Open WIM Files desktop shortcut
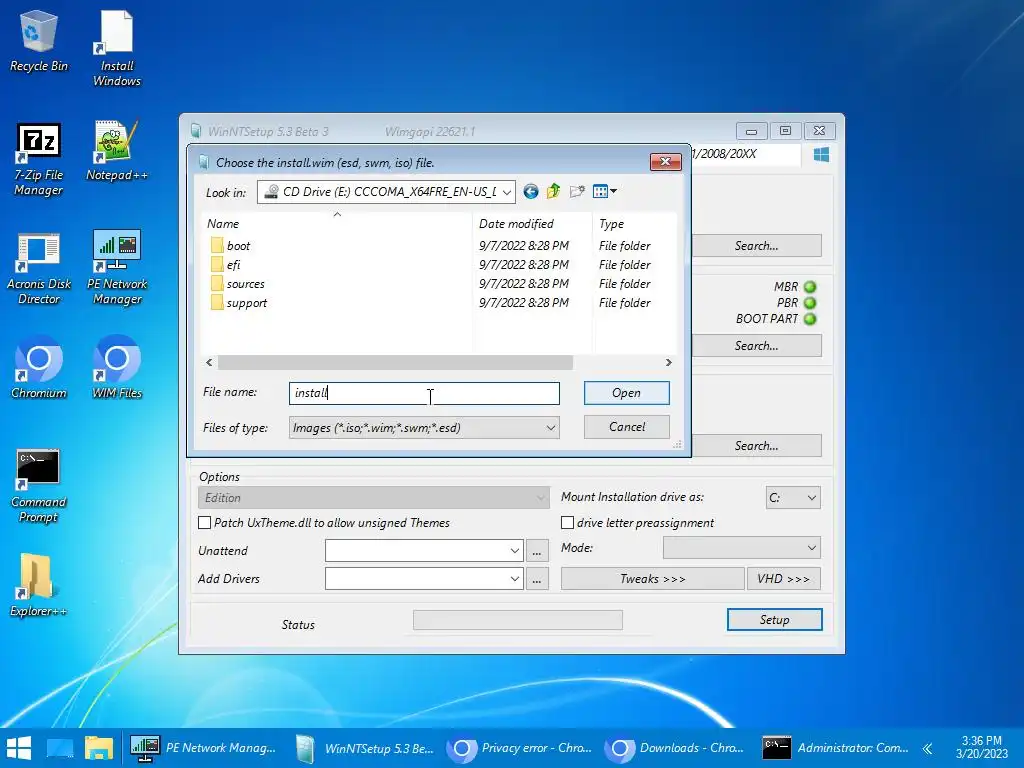The height and width of the screenshot is (768, 1024). coord(116,368)
